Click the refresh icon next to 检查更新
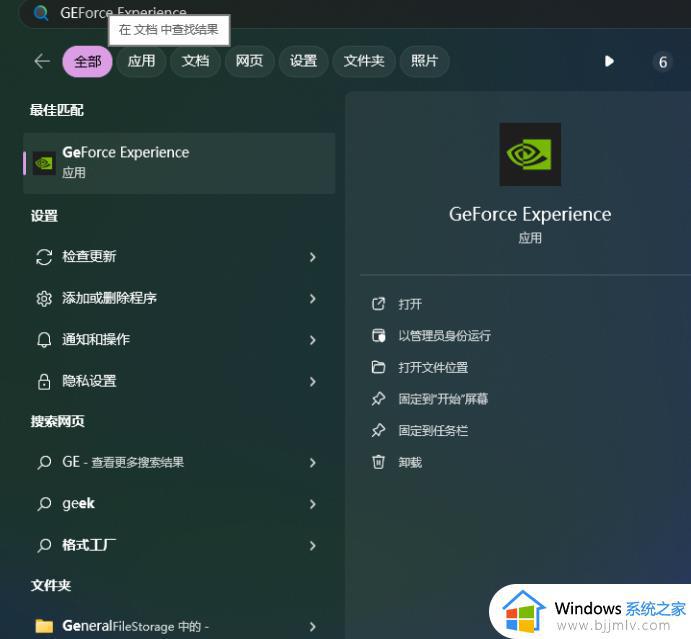691x639 pixels. click(44, 257)
